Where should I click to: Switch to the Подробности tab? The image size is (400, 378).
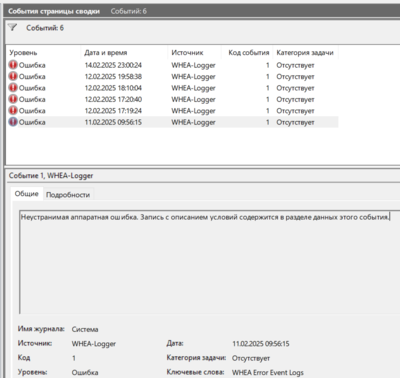[x=68, y=195]
